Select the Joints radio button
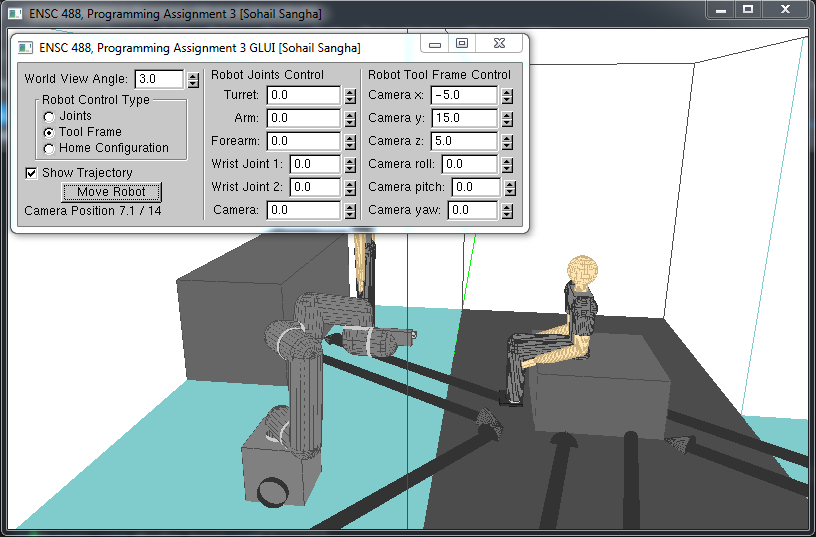This screenshot has width=816, height=537. 49,117
